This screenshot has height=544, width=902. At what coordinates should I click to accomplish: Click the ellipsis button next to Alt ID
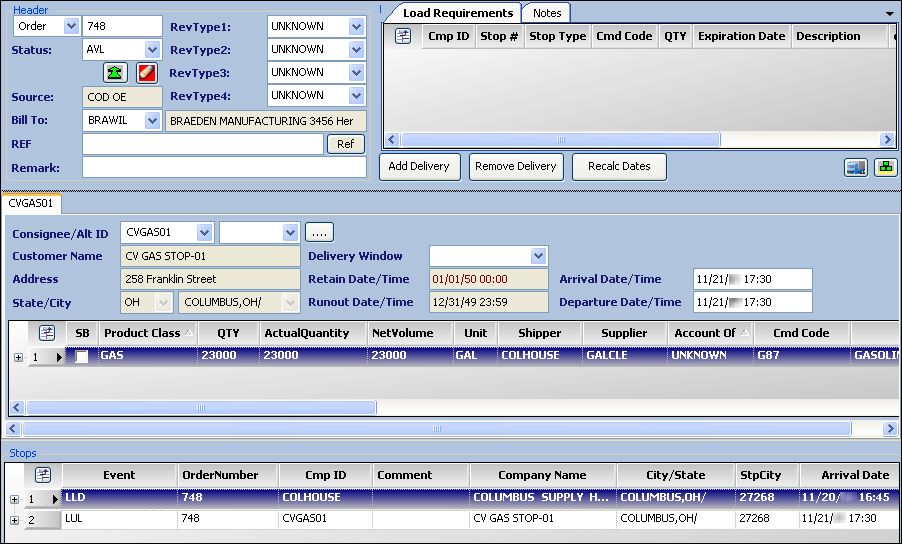point(318,232)
